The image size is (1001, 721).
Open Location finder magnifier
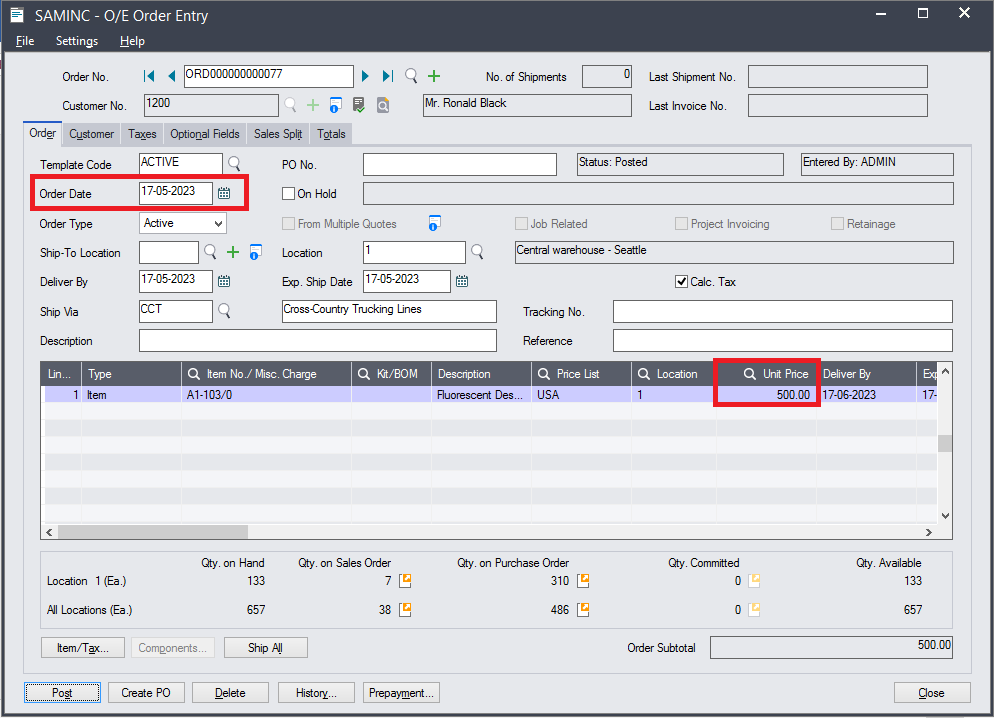477,252
